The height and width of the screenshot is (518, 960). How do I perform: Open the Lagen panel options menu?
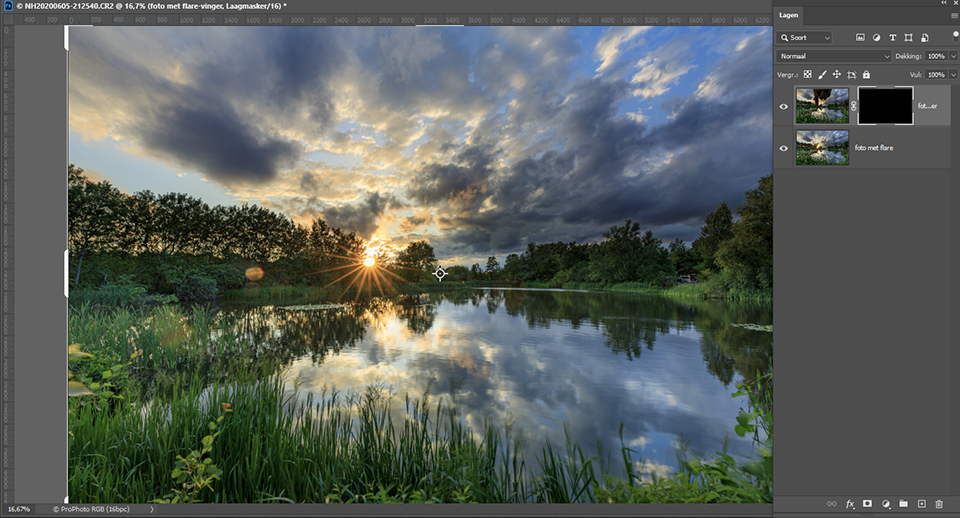[x=954, y=16]
